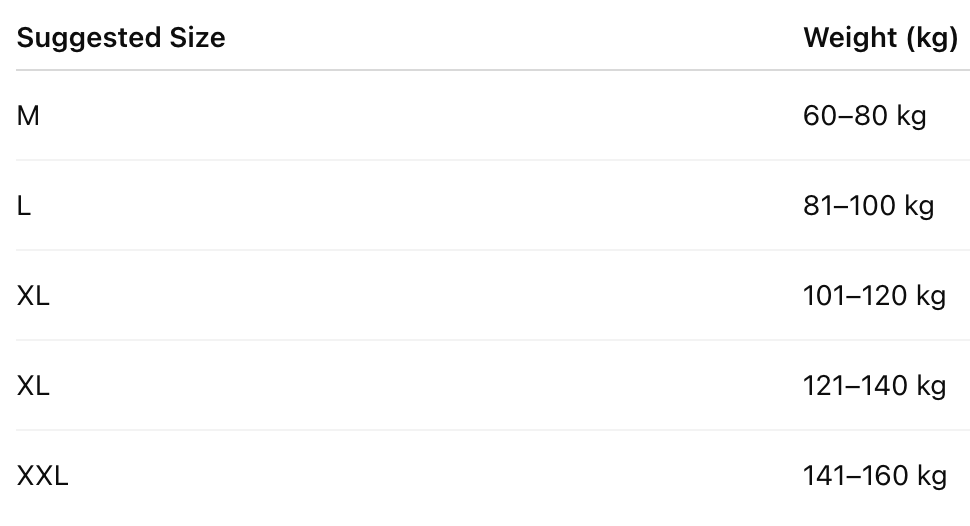This screenshot has height=526, width=970.
Task: Click the 121–140 kg weight cell
Action: (x=873, y=386)
